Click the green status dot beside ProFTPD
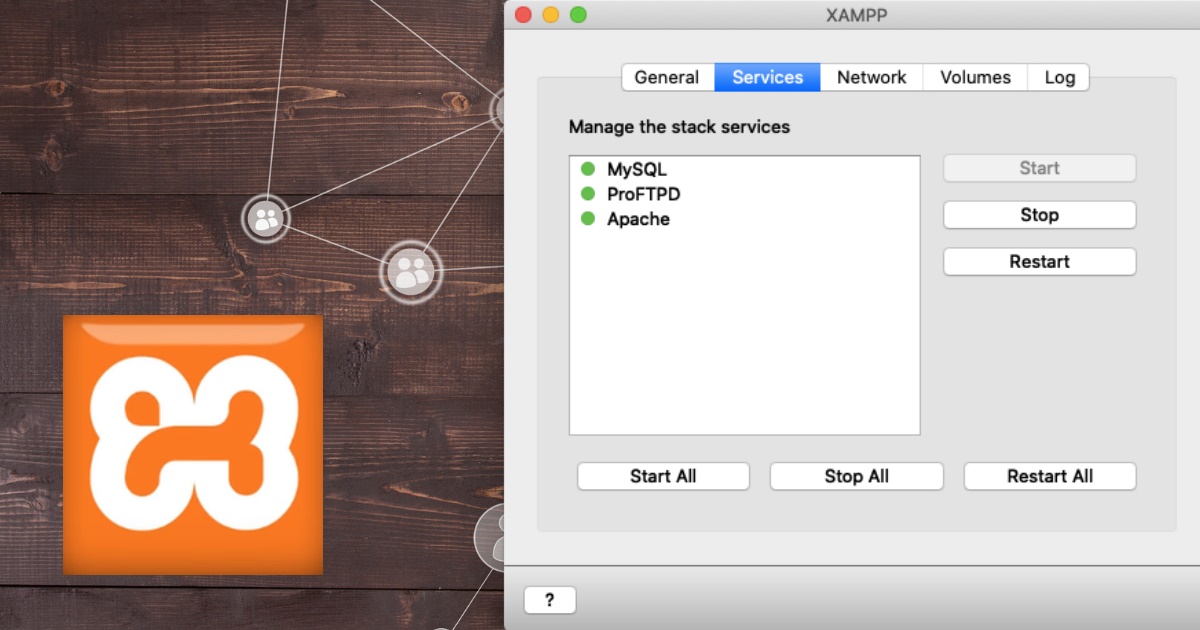1200x630 pixels. point(588,194)
